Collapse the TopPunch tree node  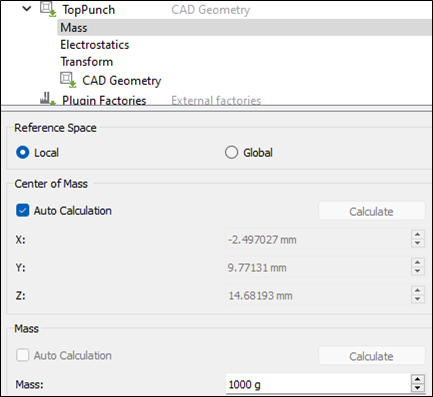point(26,9)
